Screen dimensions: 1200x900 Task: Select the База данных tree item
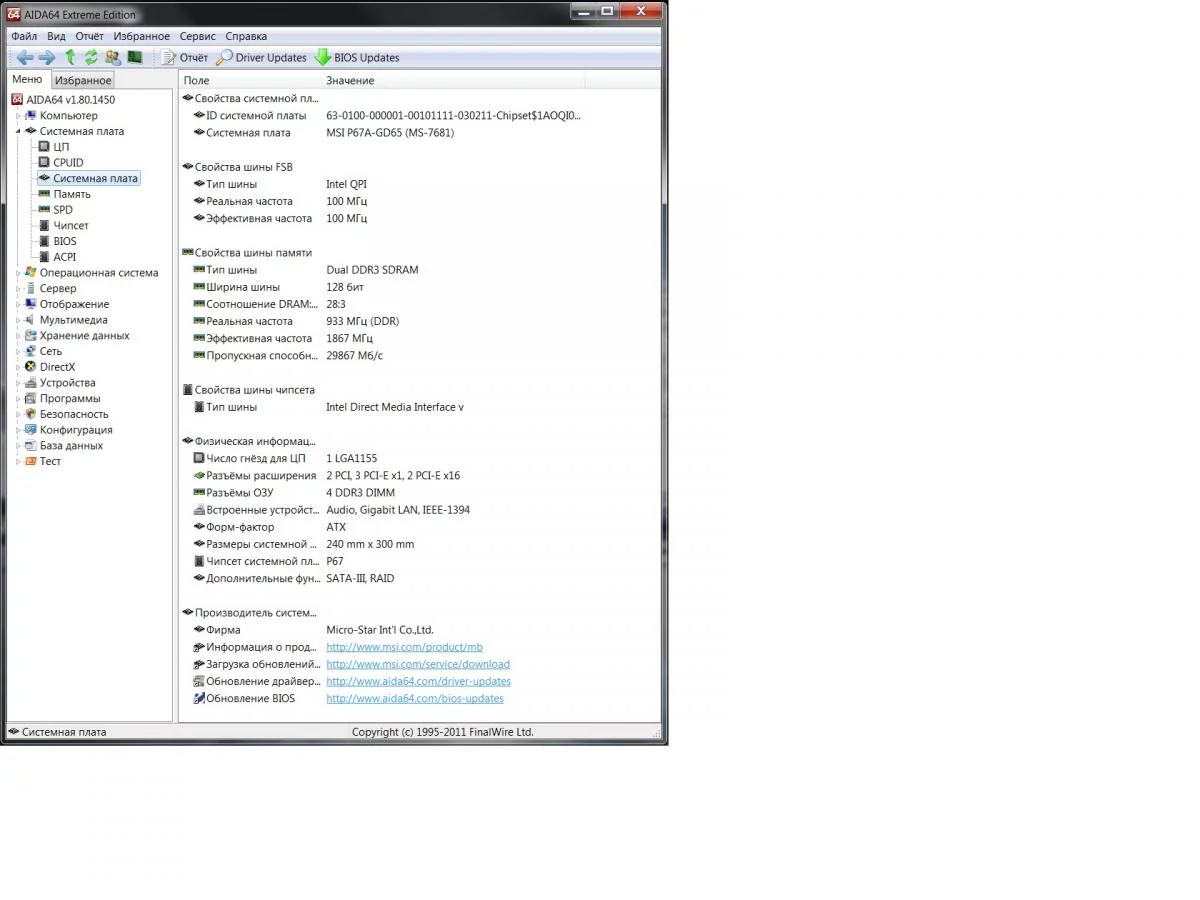[71, 446]
